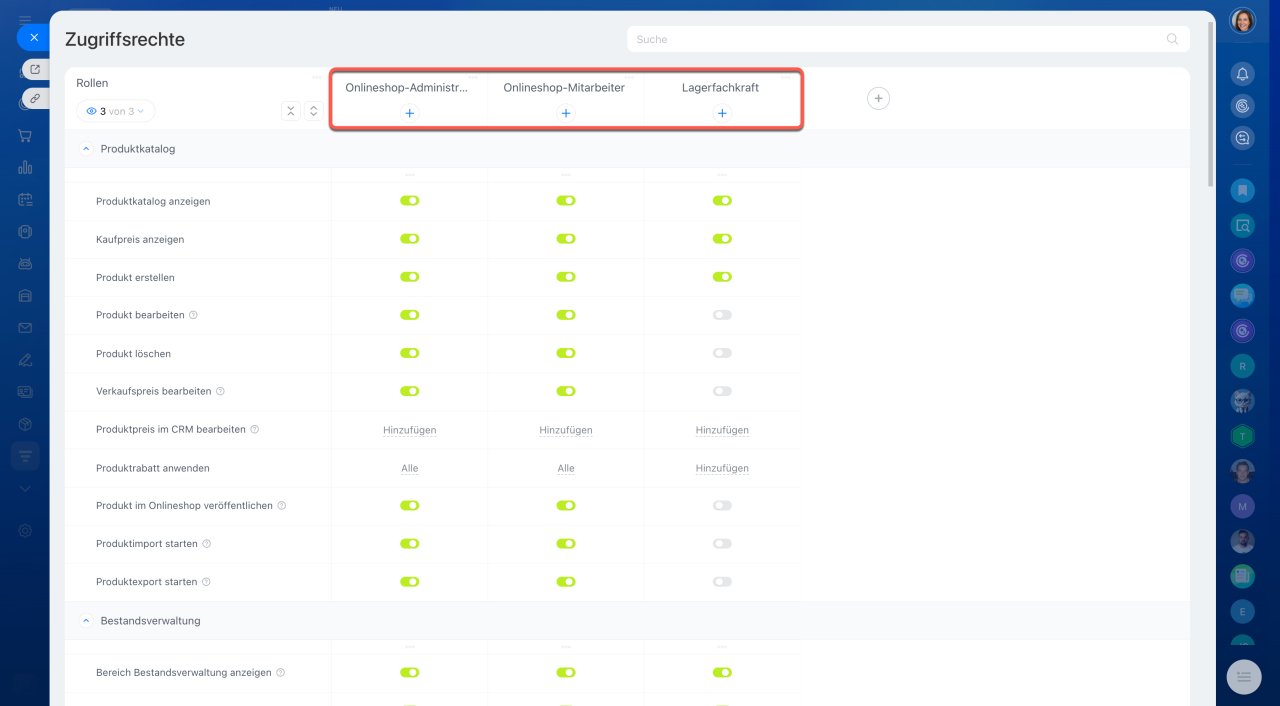
Task: Click help icon beside Produkt bearbeiten
Action: [194, 315]
